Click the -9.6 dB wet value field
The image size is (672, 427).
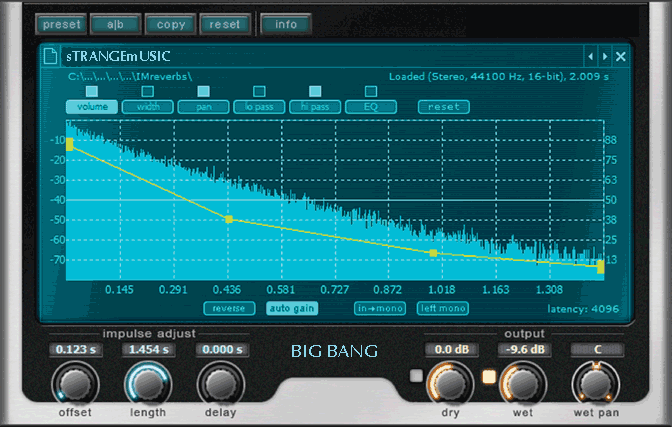(x=525, y=350)
